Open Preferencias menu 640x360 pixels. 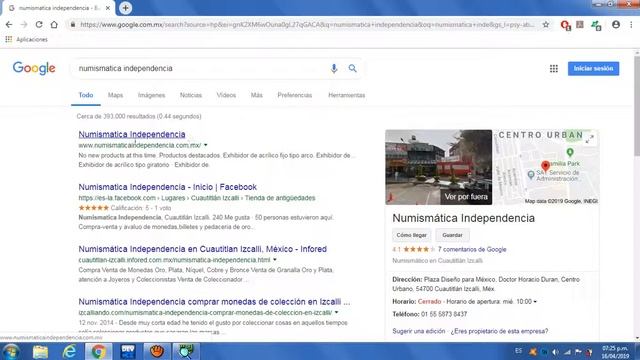tap(295, 95)
